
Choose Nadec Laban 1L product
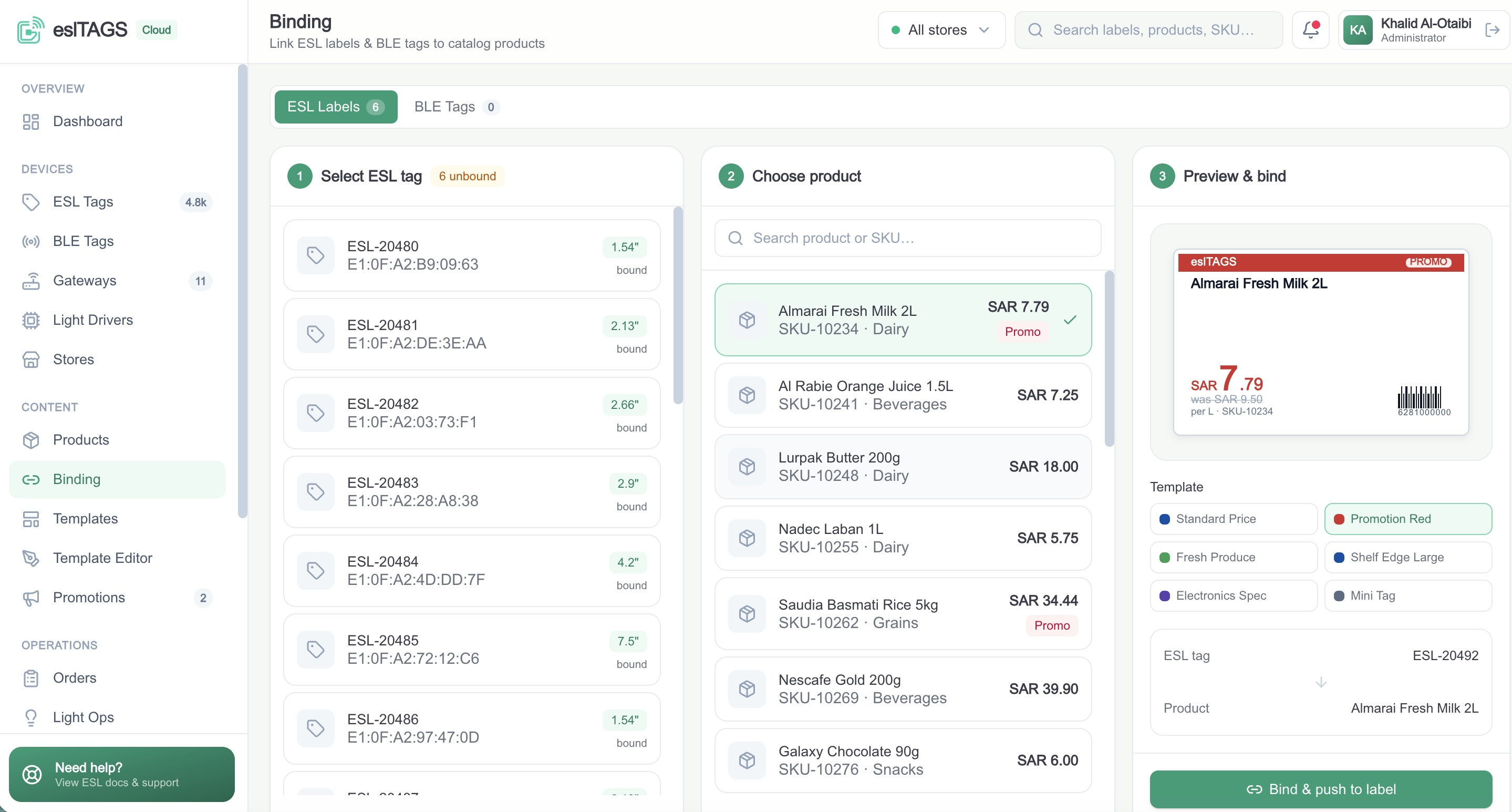pos(903,538)
